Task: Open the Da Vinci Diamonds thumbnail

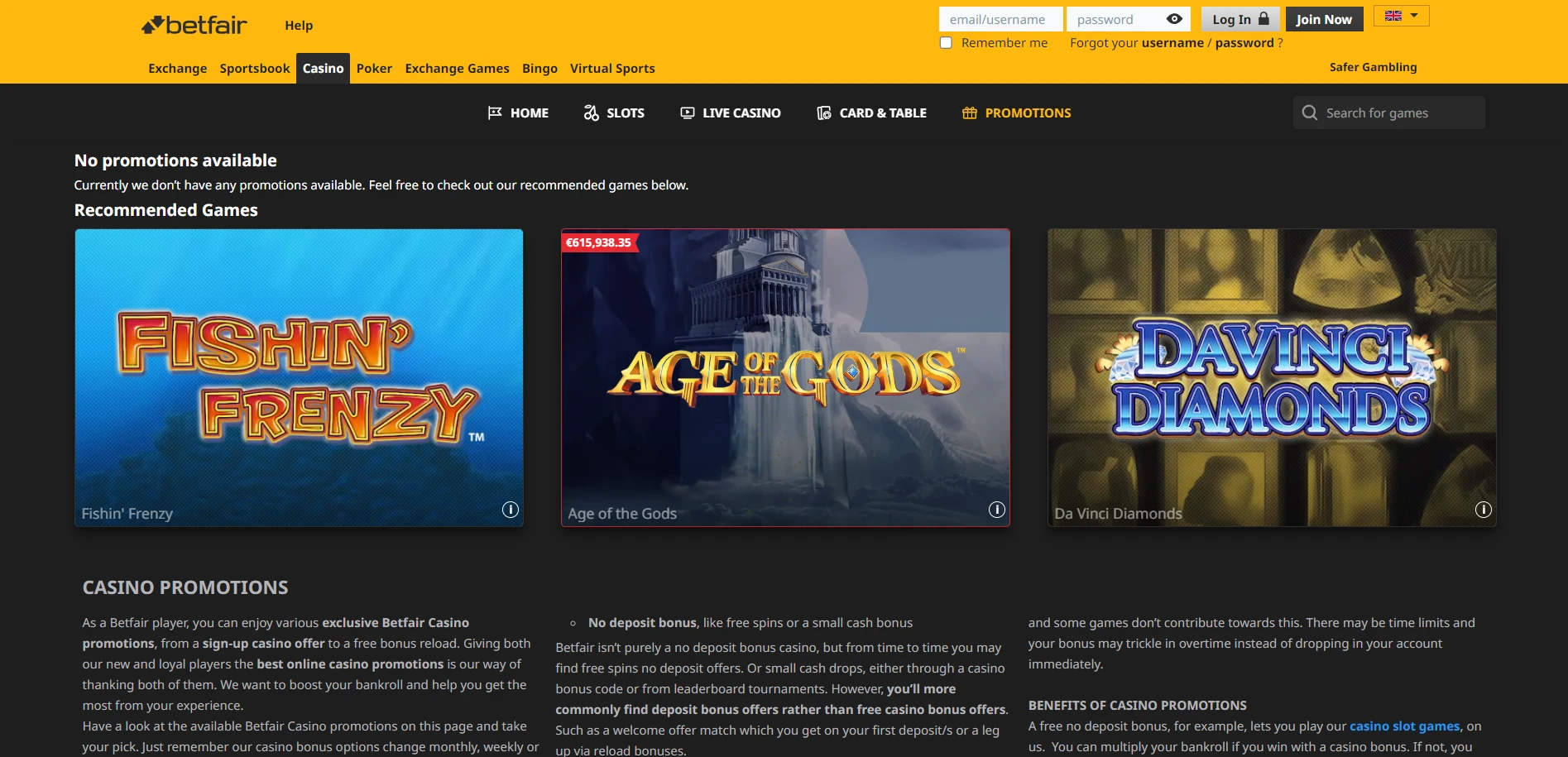Action: pos(1272,377)
